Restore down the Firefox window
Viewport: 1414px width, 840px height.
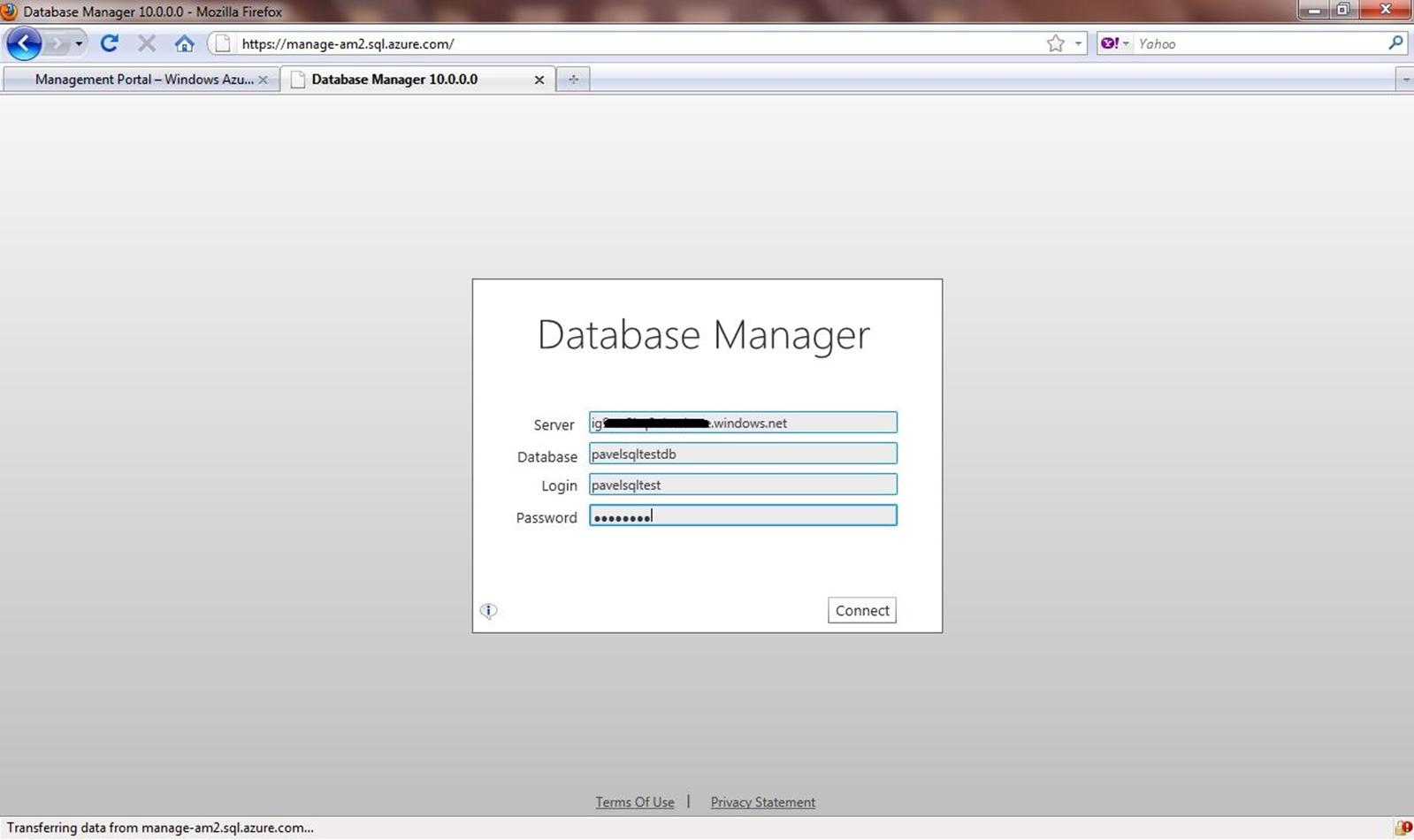click(x=1342, y=10)
